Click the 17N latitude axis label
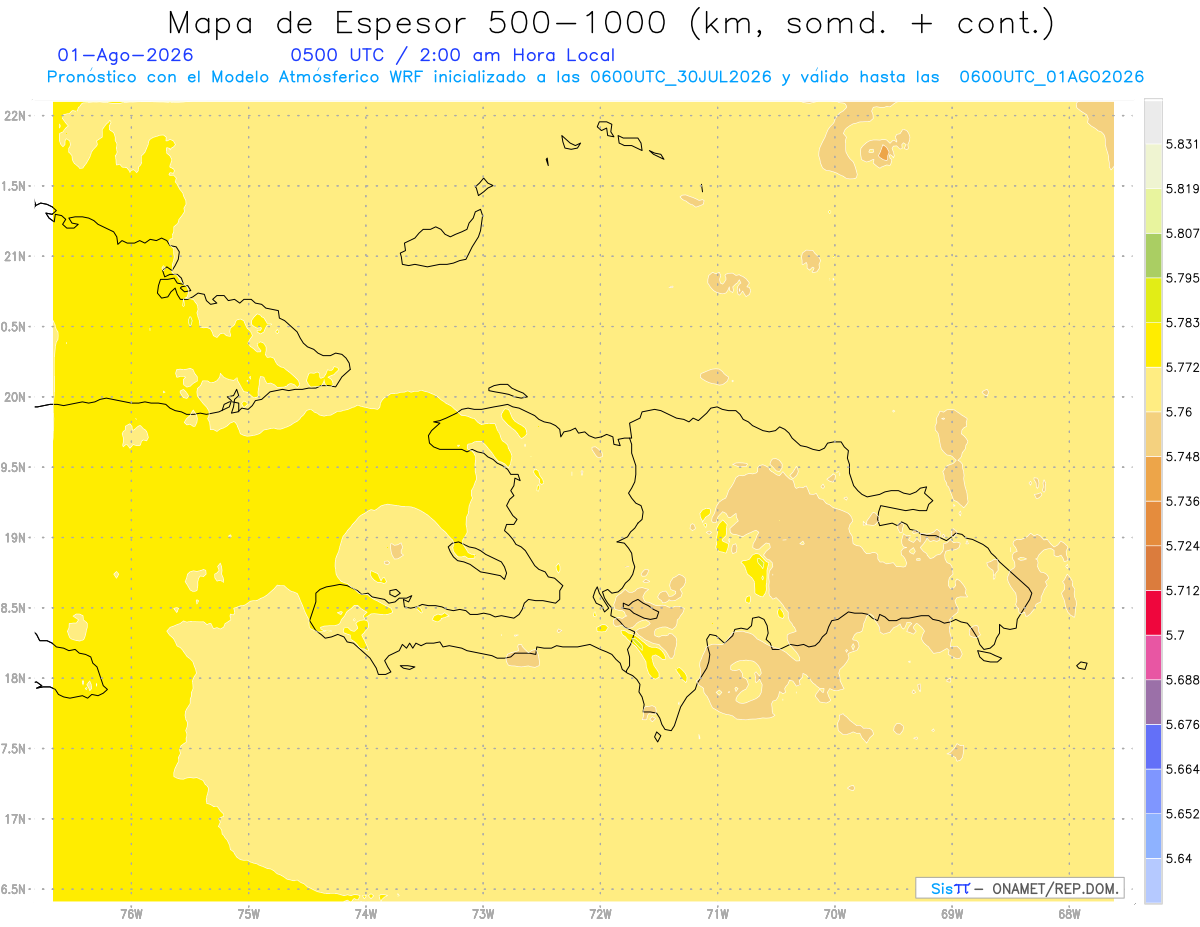Viewport: 1200px width, 927px height. coord(15,819)
